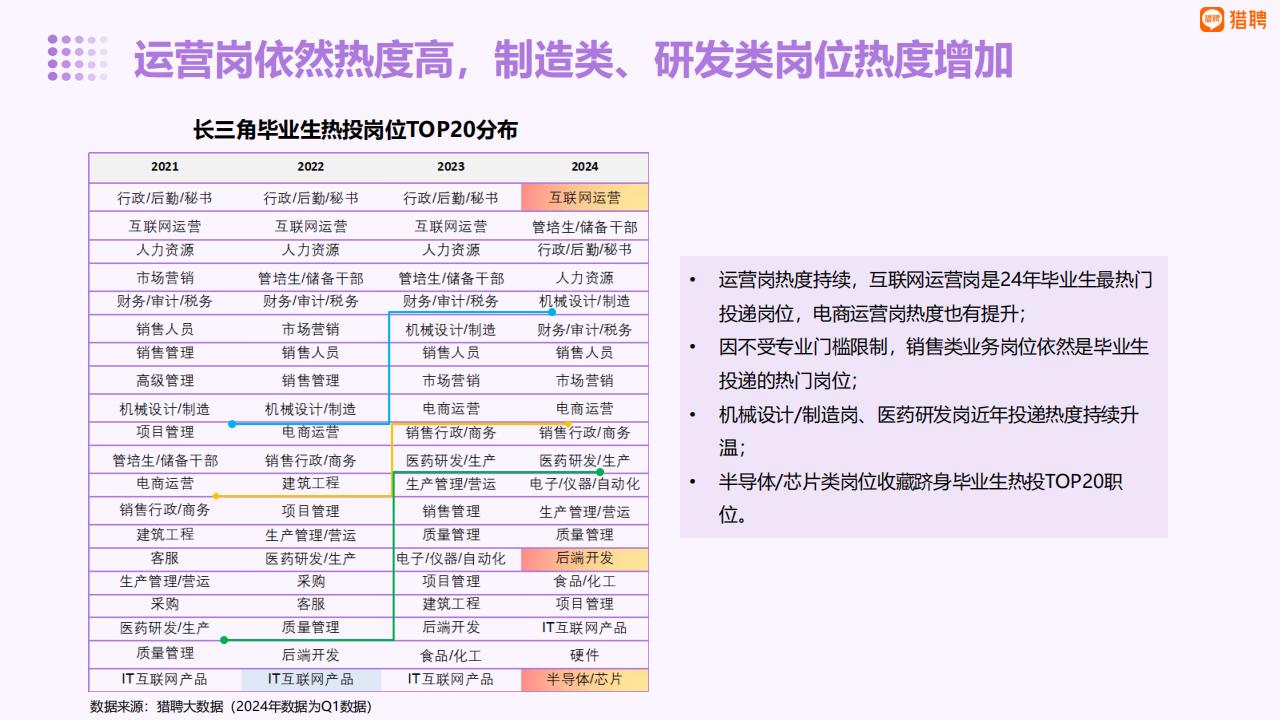Click the 硬件 cell in the table
This screenshot has height=720, width=1280.
pyautogui.click(x=585, y=655)
